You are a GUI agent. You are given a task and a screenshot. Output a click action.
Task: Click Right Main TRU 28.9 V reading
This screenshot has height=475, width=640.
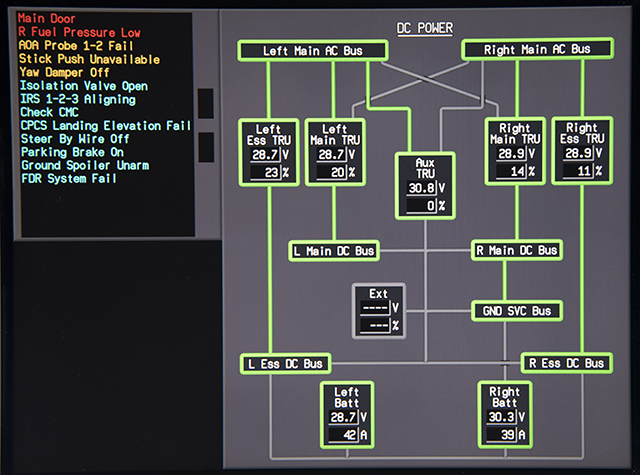click(511, 154)
